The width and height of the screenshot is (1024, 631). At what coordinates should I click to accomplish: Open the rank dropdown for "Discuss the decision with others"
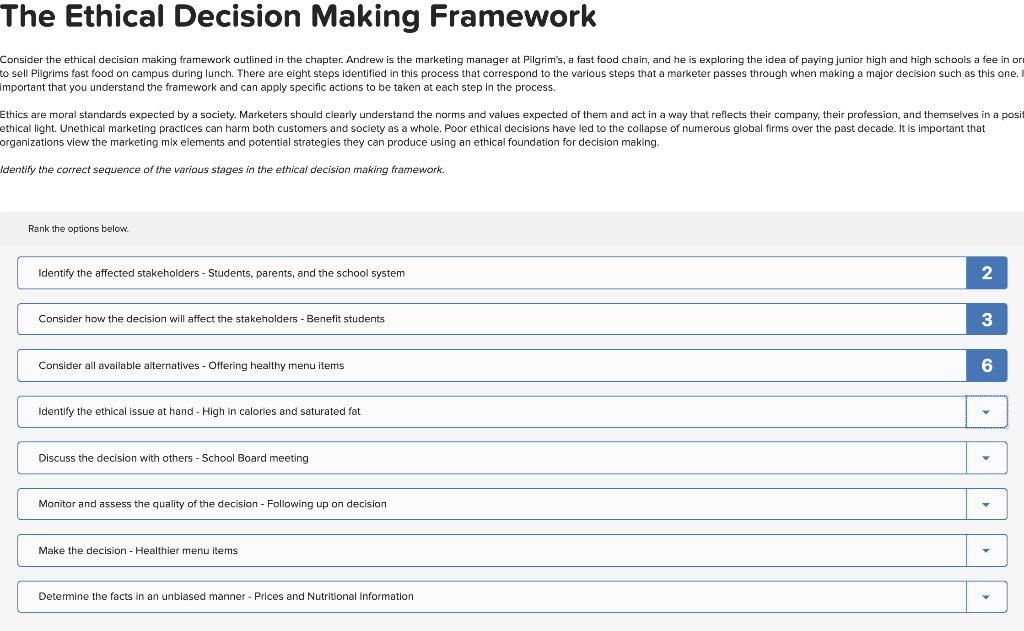click(x=986, y=457)
